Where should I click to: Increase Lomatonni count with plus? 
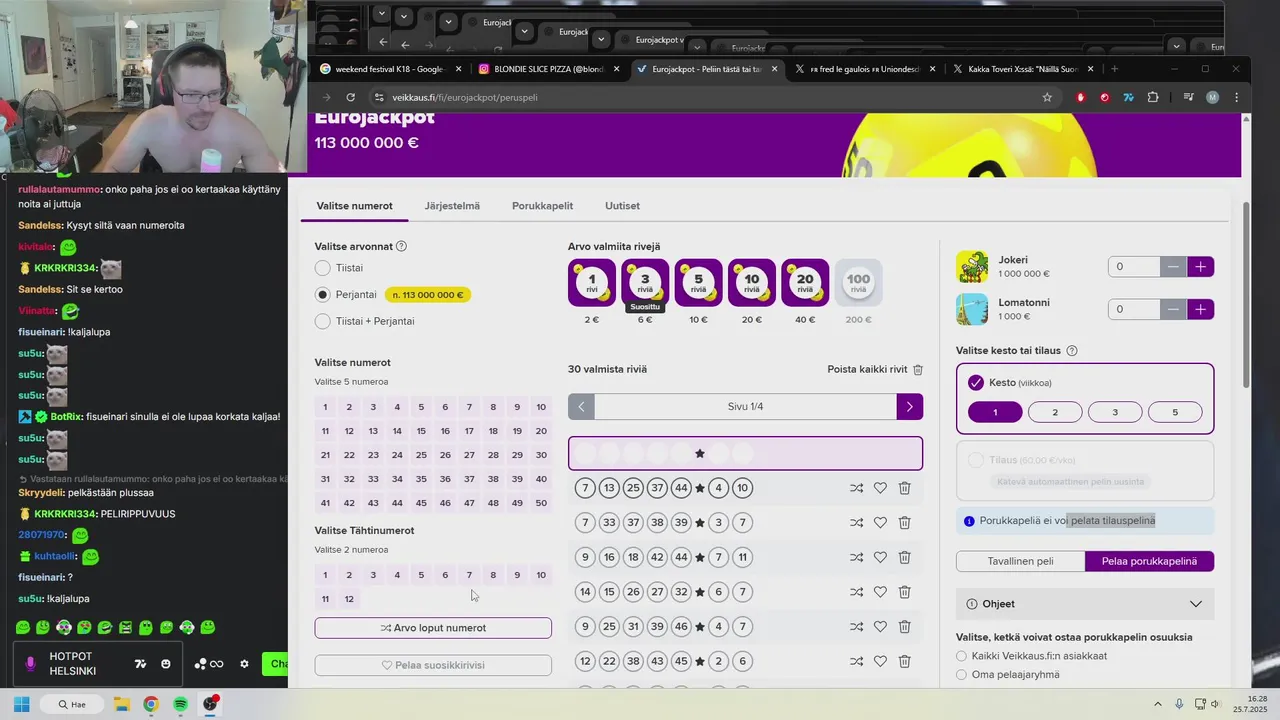(1201, 309)
